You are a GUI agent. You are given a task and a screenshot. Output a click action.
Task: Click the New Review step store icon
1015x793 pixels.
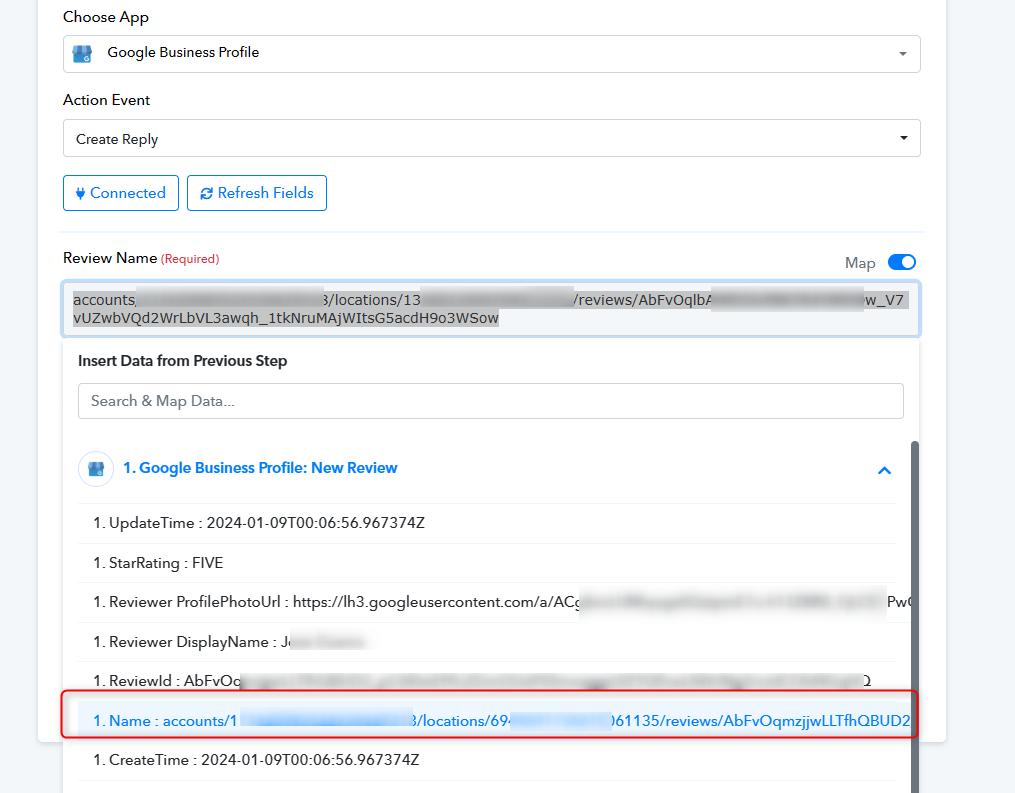96,469
